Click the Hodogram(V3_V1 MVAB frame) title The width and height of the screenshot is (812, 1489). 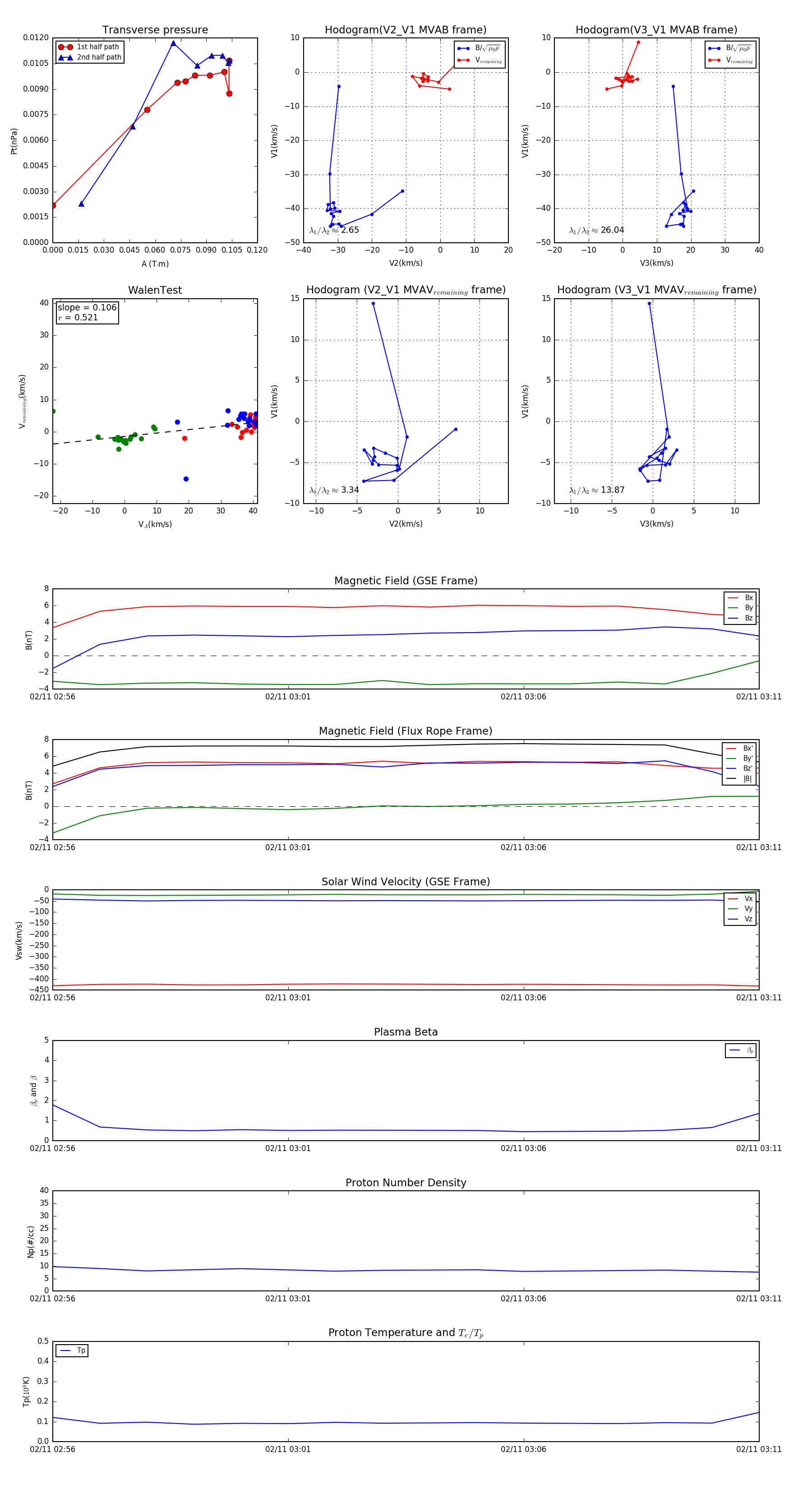click(x=656, y=30)
